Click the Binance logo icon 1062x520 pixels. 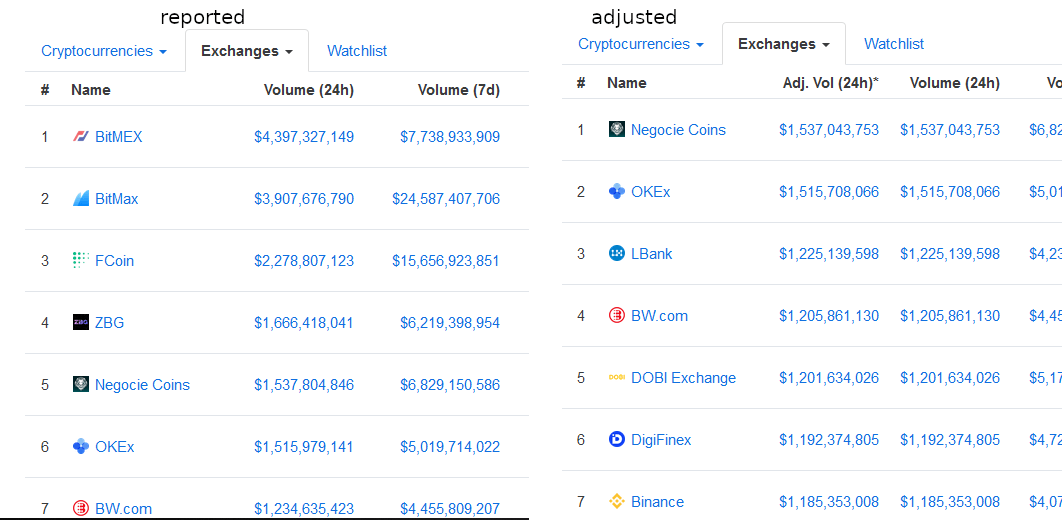(617, 502)
